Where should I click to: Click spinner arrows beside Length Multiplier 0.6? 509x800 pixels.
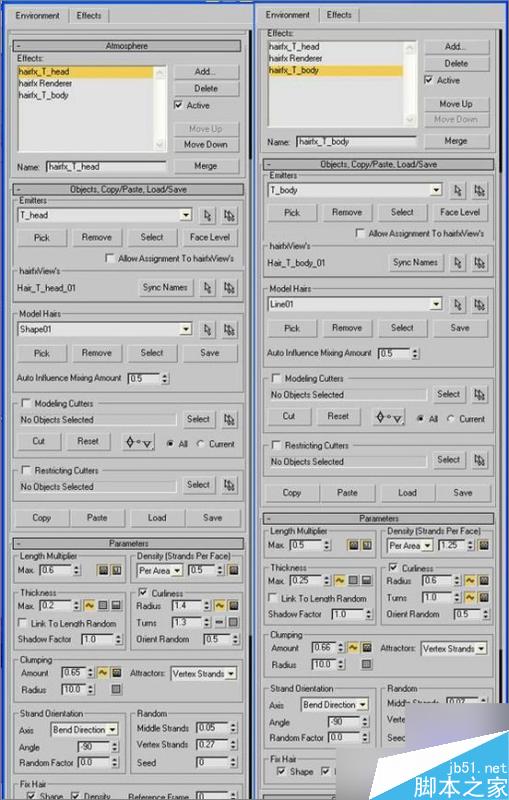coord(77,570)
